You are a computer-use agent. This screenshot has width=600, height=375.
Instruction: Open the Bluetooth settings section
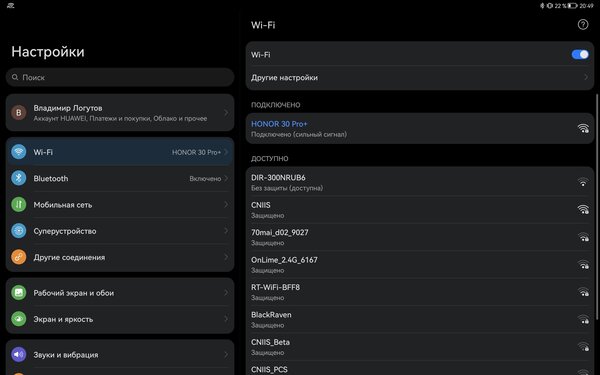click(120, 178)
